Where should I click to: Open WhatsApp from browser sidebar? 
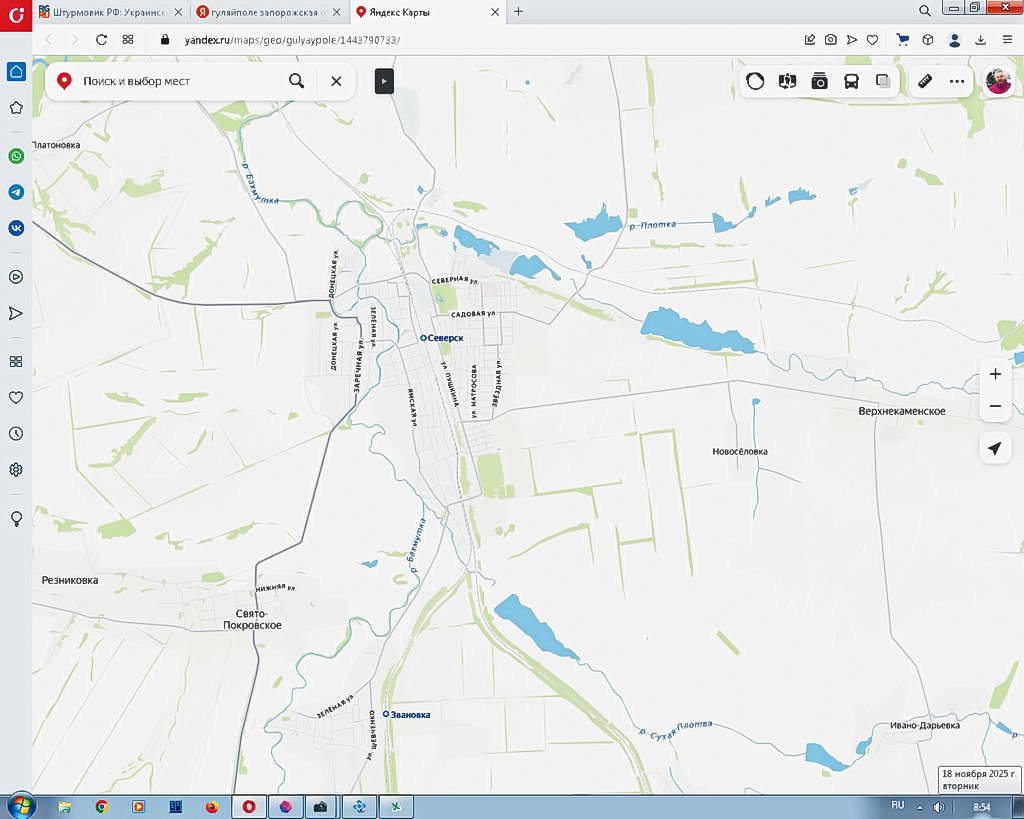(x=16, y=156)
